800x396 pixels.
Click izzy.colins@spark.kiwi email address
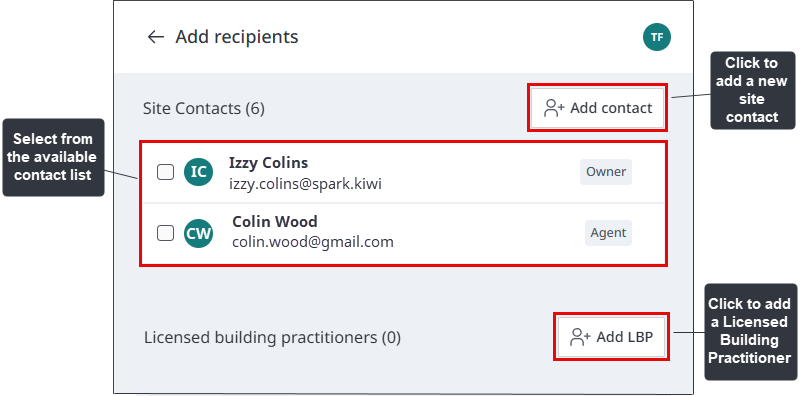click(305, 184)
